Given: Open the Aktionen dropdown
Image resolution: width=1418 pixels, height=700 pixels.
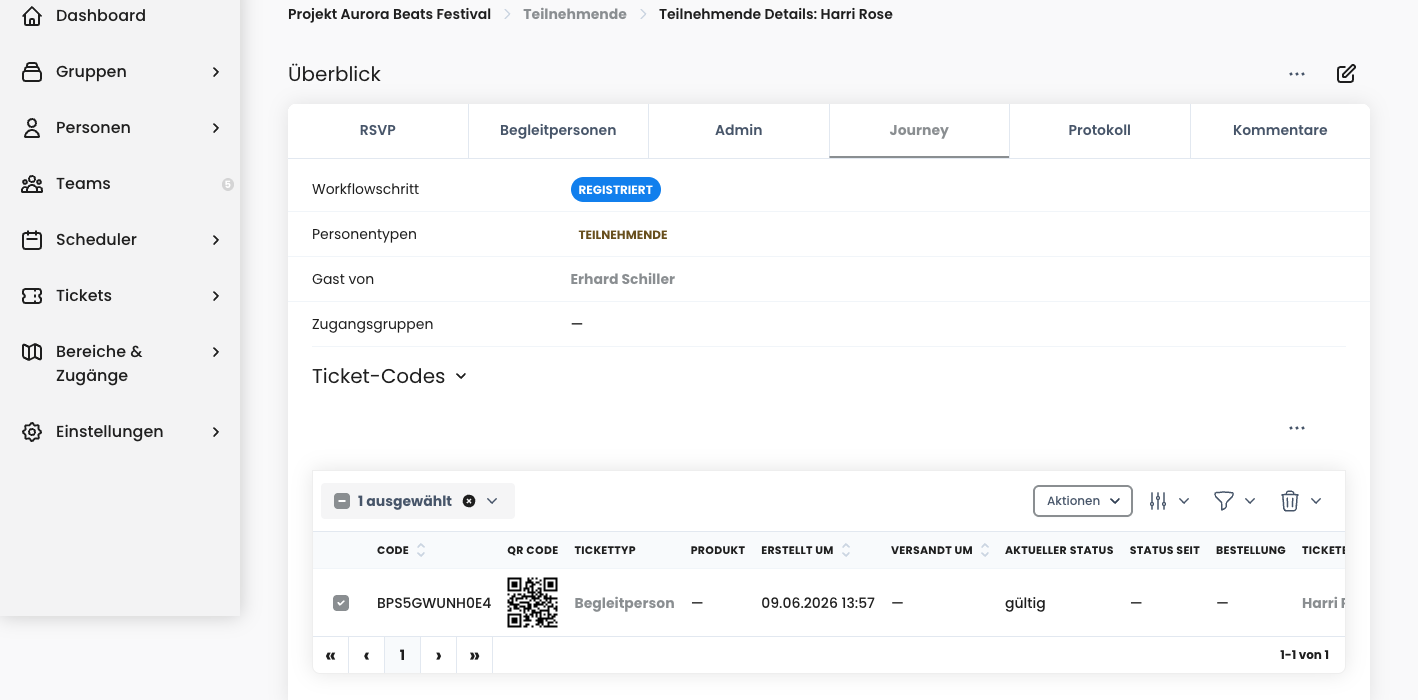Looking at the screenshot, I should pyautogui.click(x=1083, y=501).
